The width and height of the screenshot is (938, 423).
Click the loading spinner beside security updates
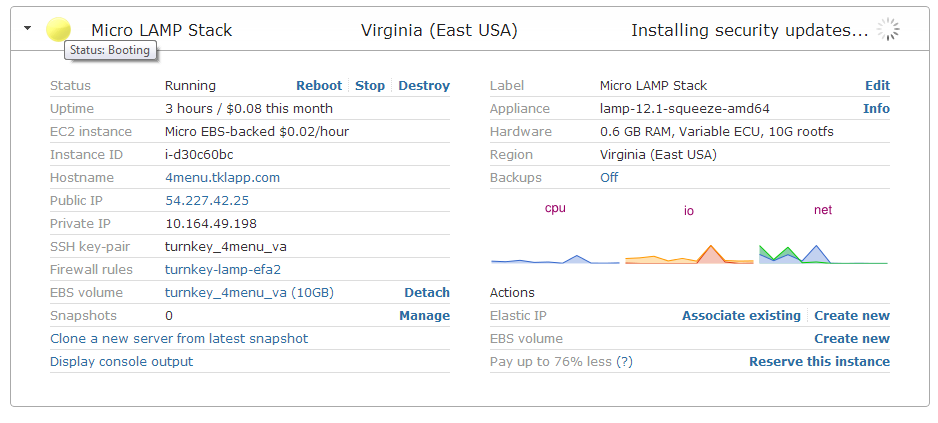click(887, 30)
